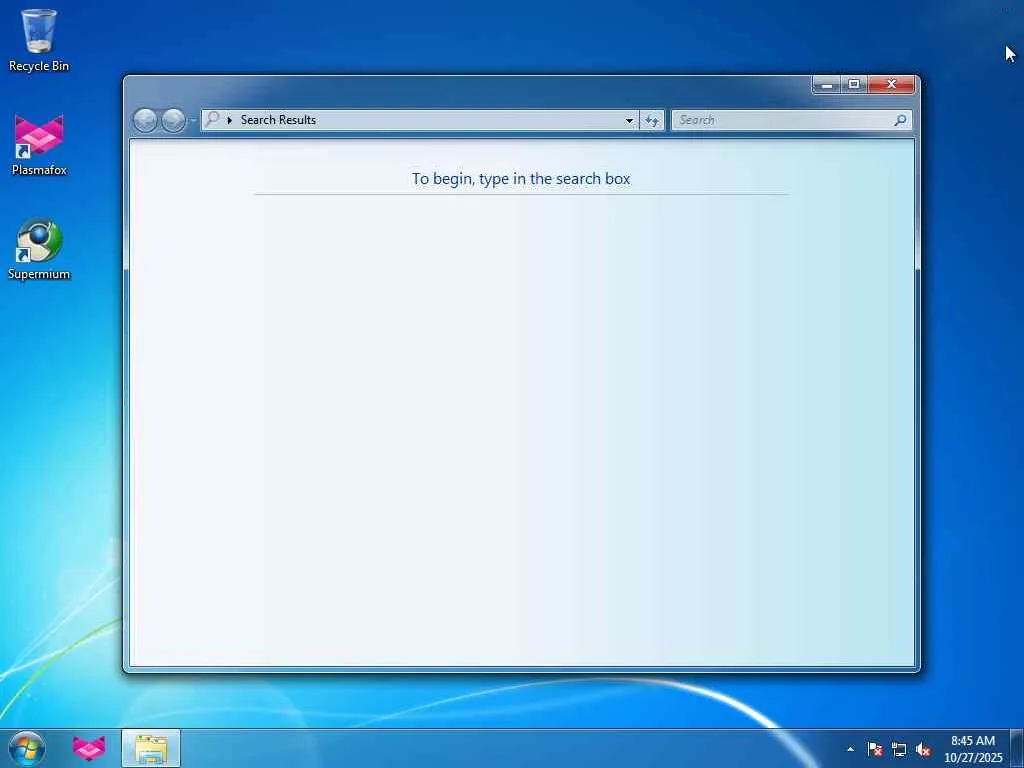Open the network status tray icon
1024x768 pixels.
[899, 749]
